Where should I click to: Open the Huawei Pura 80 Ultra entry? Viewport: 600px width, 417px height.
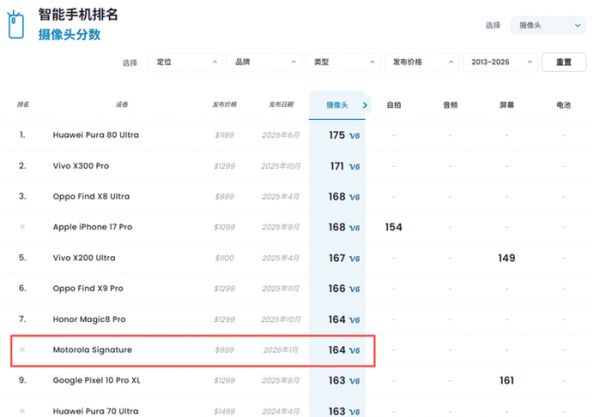click(x=97, y=135)
